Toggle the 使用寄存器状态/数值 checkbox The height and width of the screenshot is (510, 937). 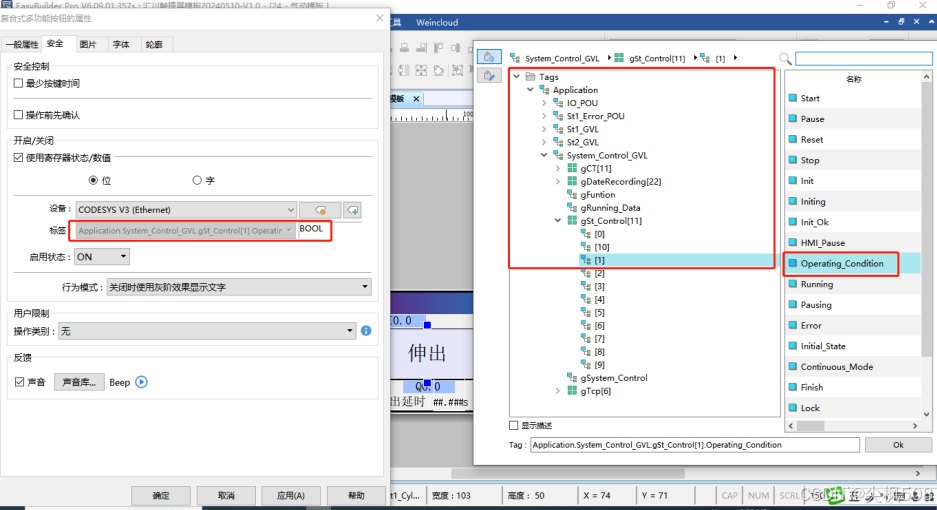(19, 157)
